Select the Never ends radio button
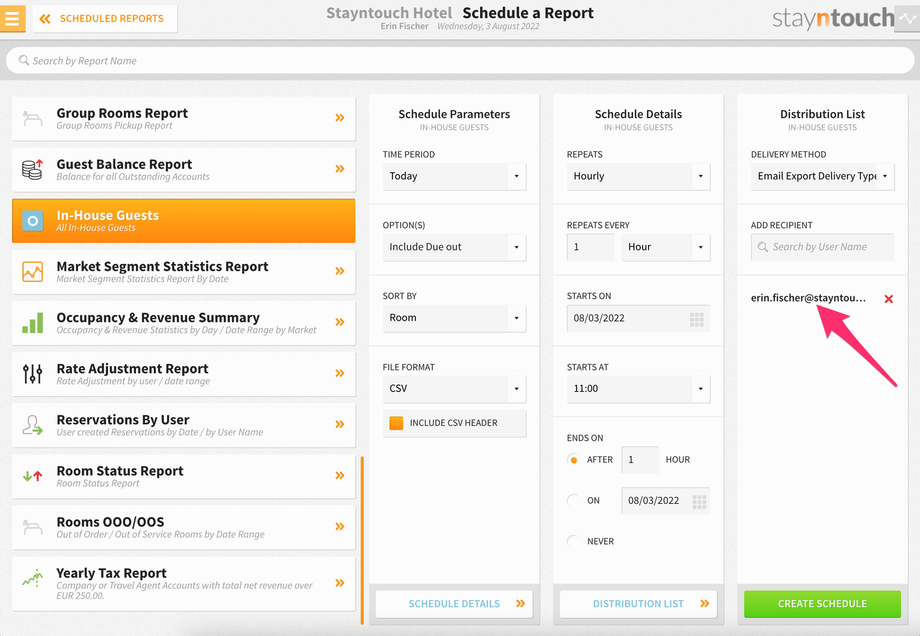The image size is (920, 636). (x=573, y=541)
